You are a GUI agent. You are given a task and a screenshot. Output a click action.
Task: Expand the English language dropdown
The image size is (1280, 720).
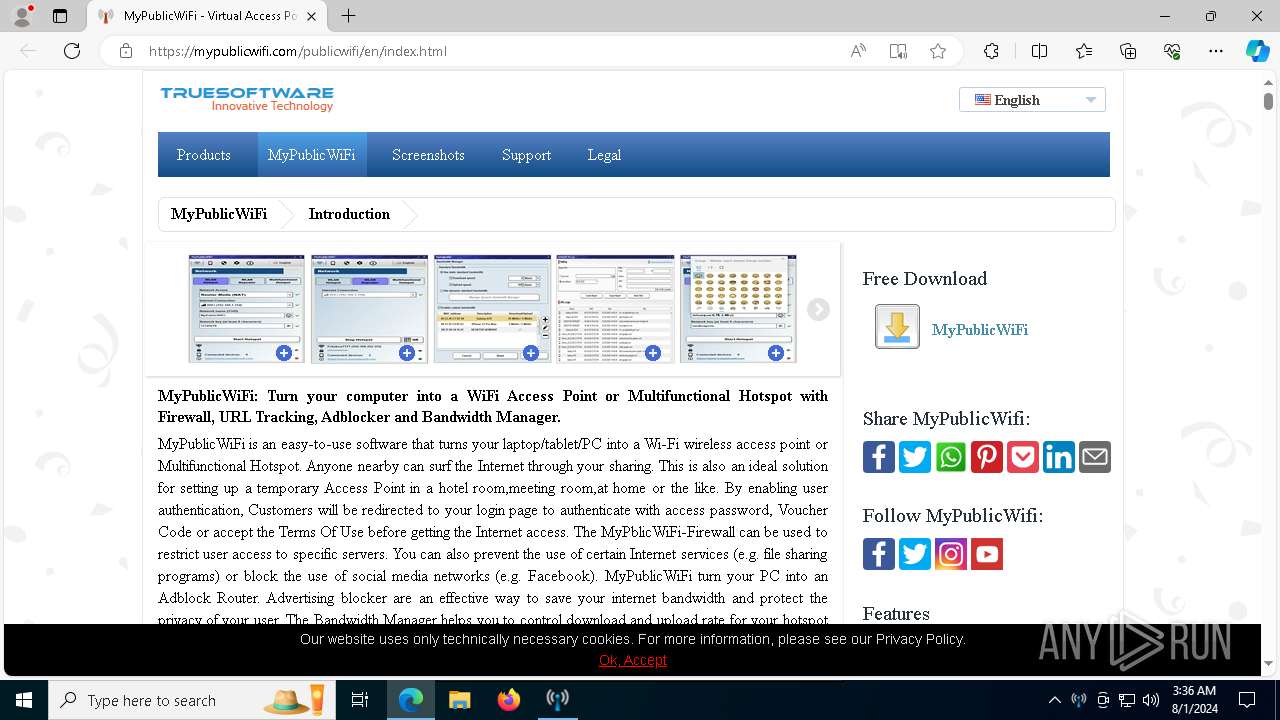coord(1032,99)
